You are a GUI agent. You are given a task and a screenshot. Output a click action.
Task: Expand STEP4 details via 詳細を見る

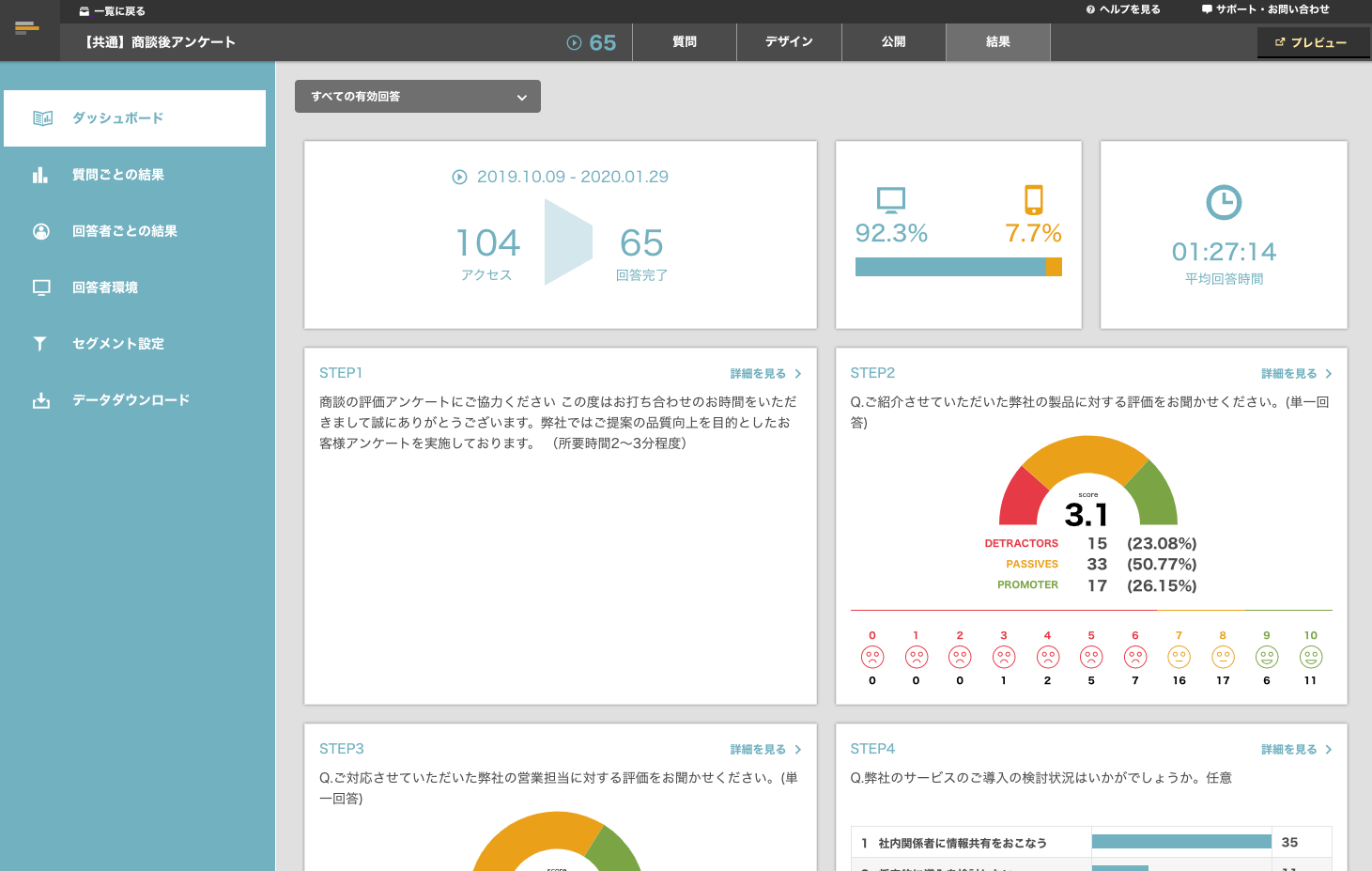point(1296,750)
